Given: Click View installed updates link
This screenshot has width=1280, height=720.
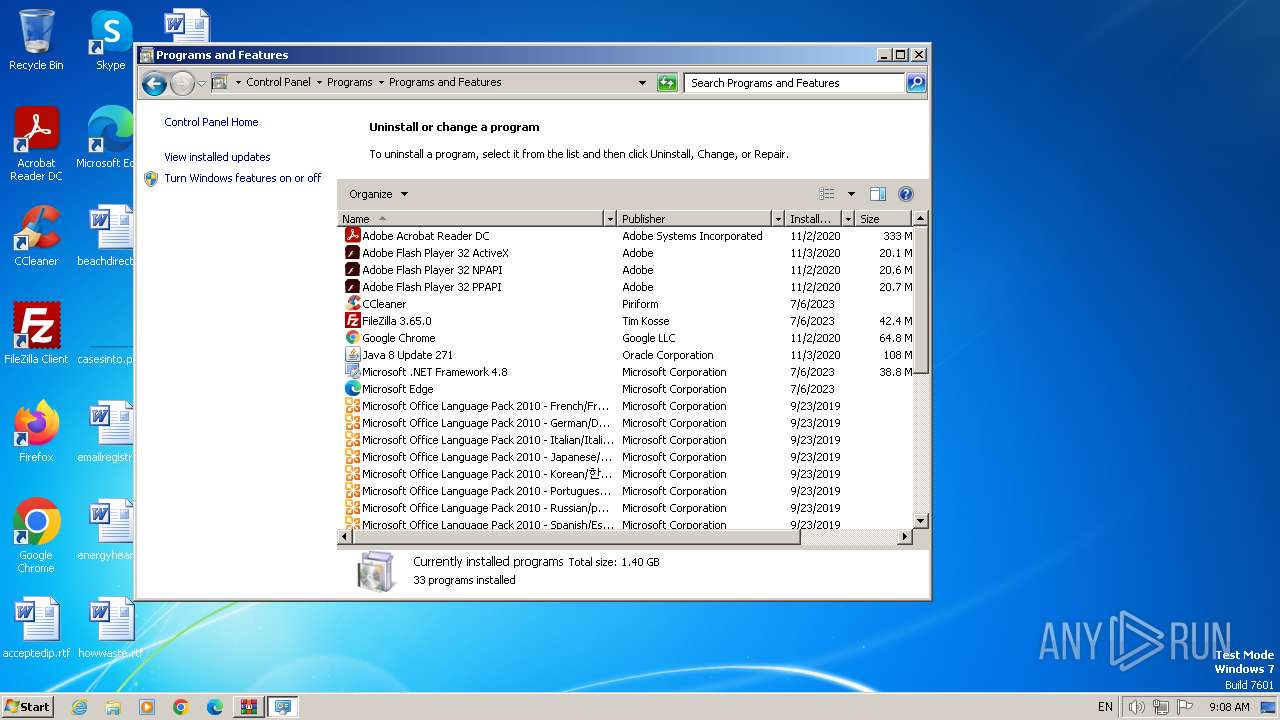Looking at the screenshot, I should point(217,157).
